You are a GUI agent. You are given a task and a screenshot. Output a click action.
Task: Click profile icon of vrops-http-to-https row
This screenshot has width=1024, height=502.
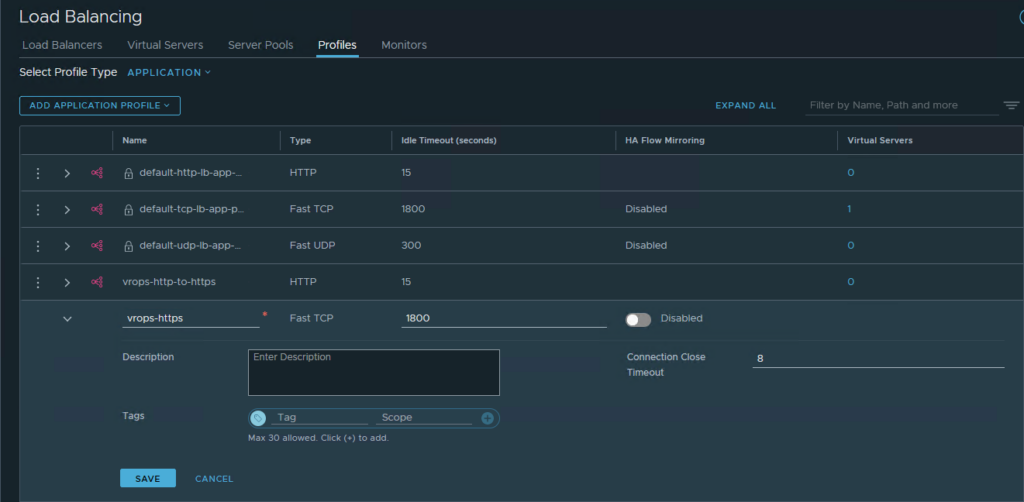[x=97, y=282]
